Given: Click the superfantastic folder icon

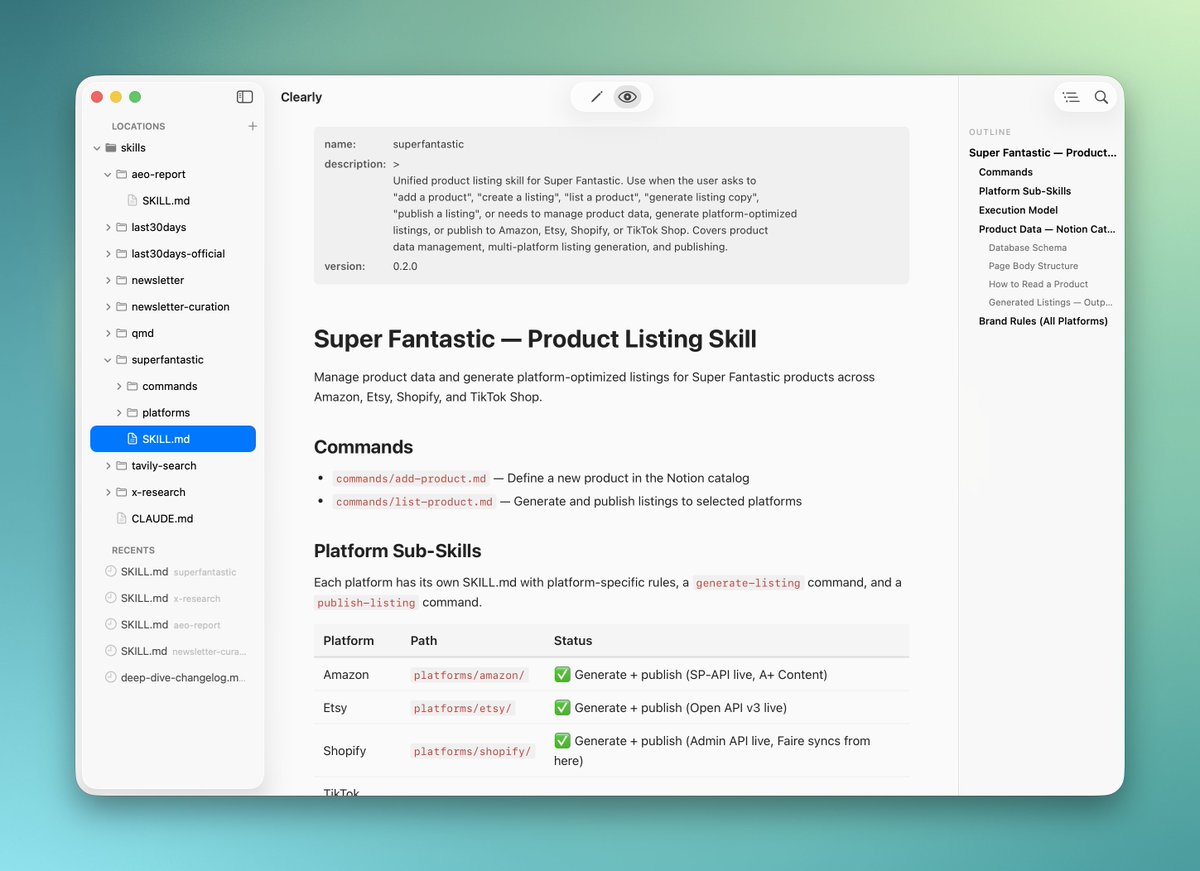Looking at the screenshot, I should [x=122, y=360].
